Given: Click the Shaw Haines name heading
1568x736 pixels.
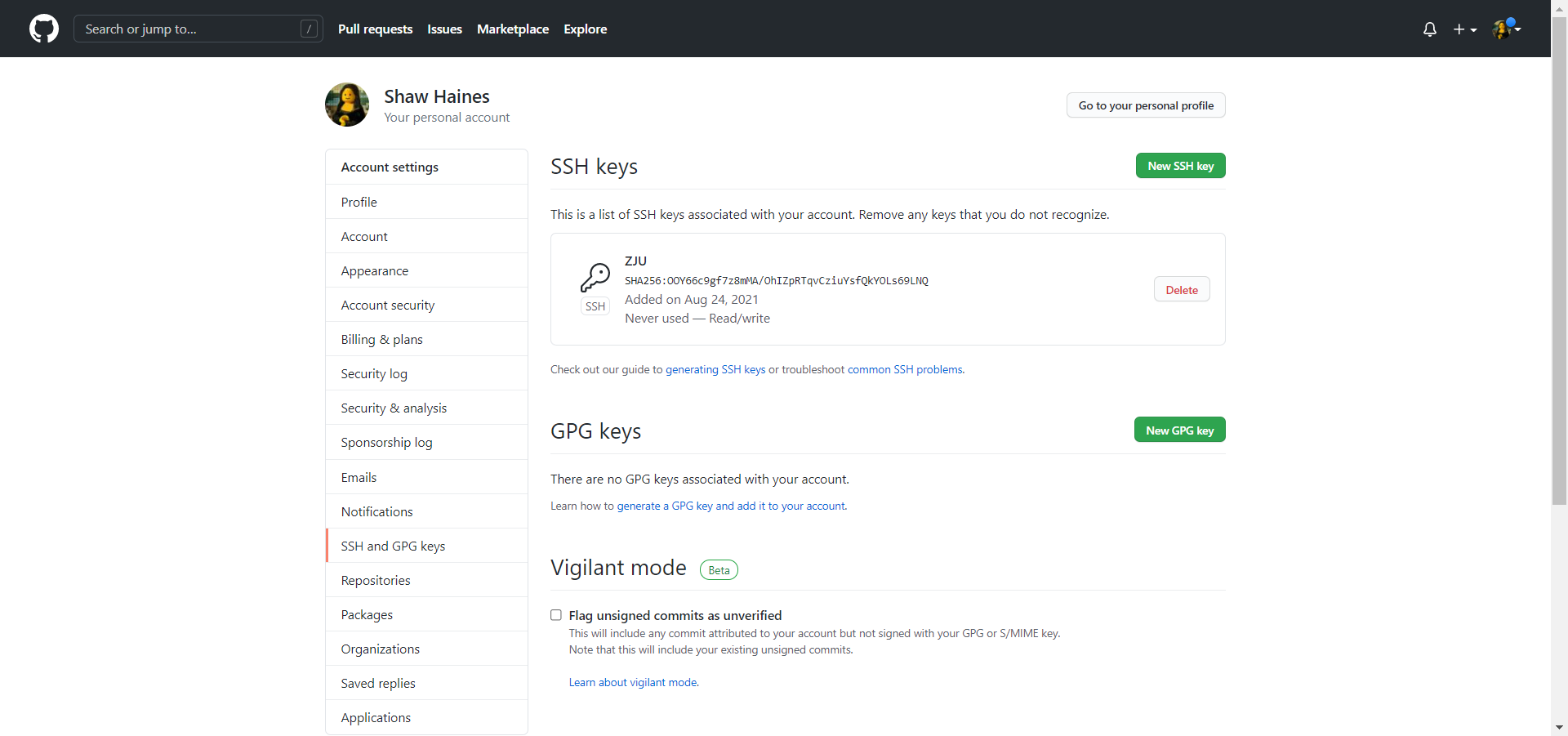Looking at the screenshot, I should click(x=437, y=96).
